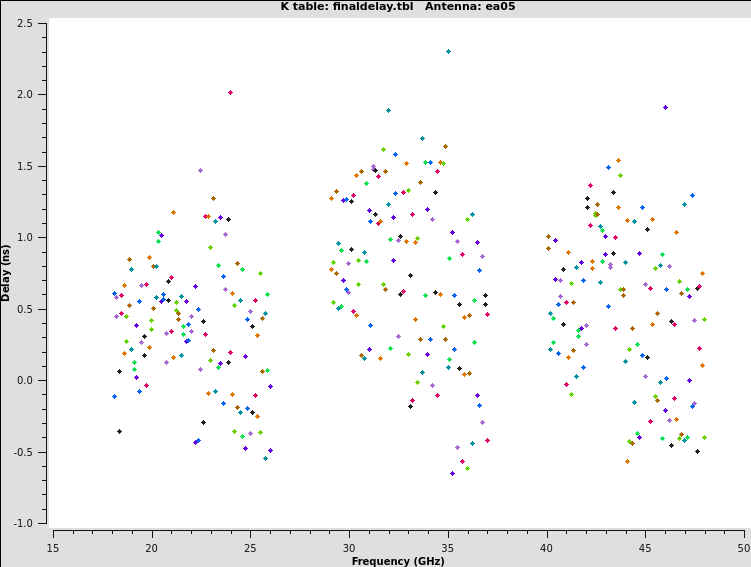Pick the teal point near 1.9 ns, 32 GHz
The height and width of the screenshot is (567, 751).
(389, 111)
